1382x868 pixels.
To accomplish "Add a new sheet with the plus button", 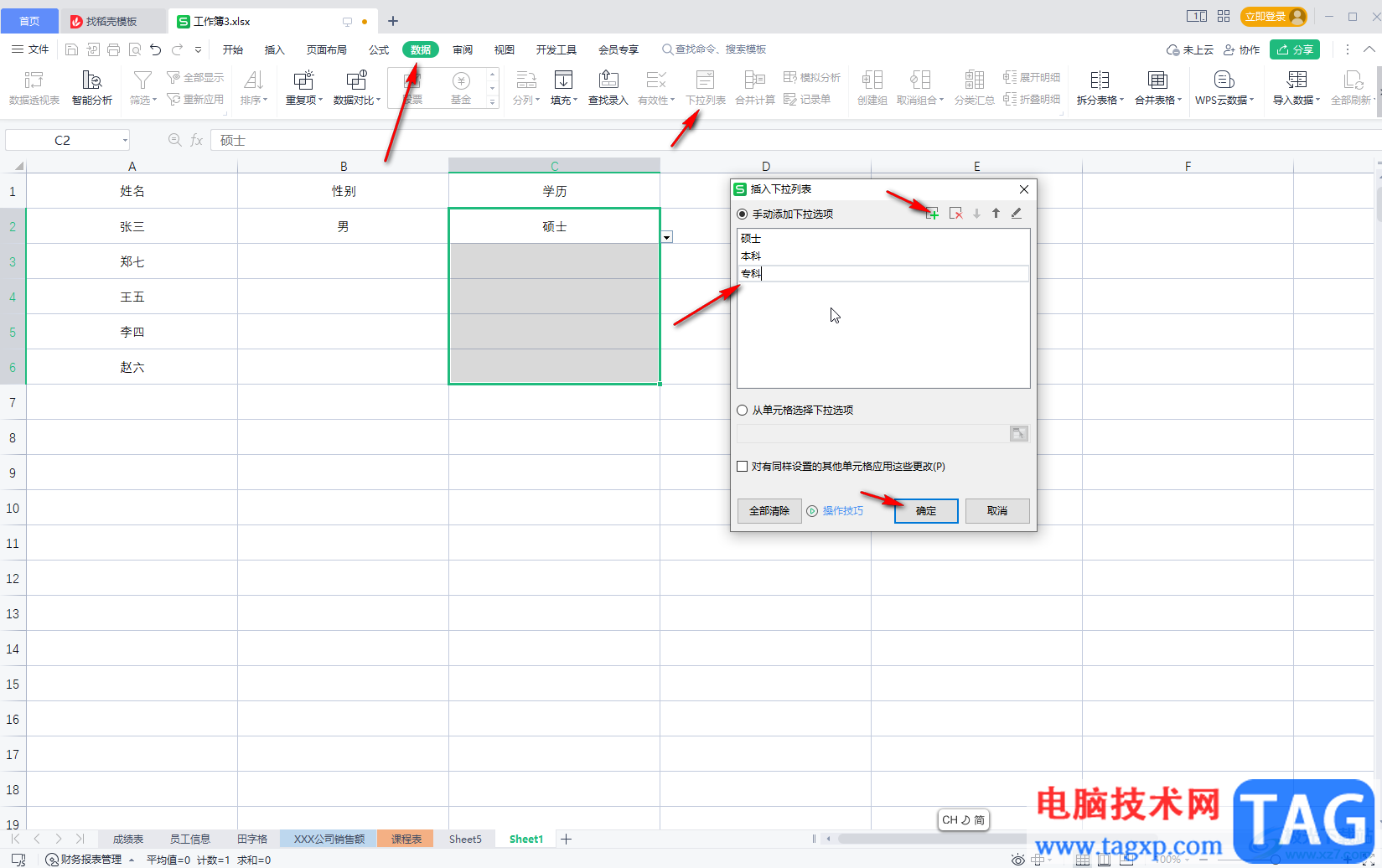I will pos(566,839).
